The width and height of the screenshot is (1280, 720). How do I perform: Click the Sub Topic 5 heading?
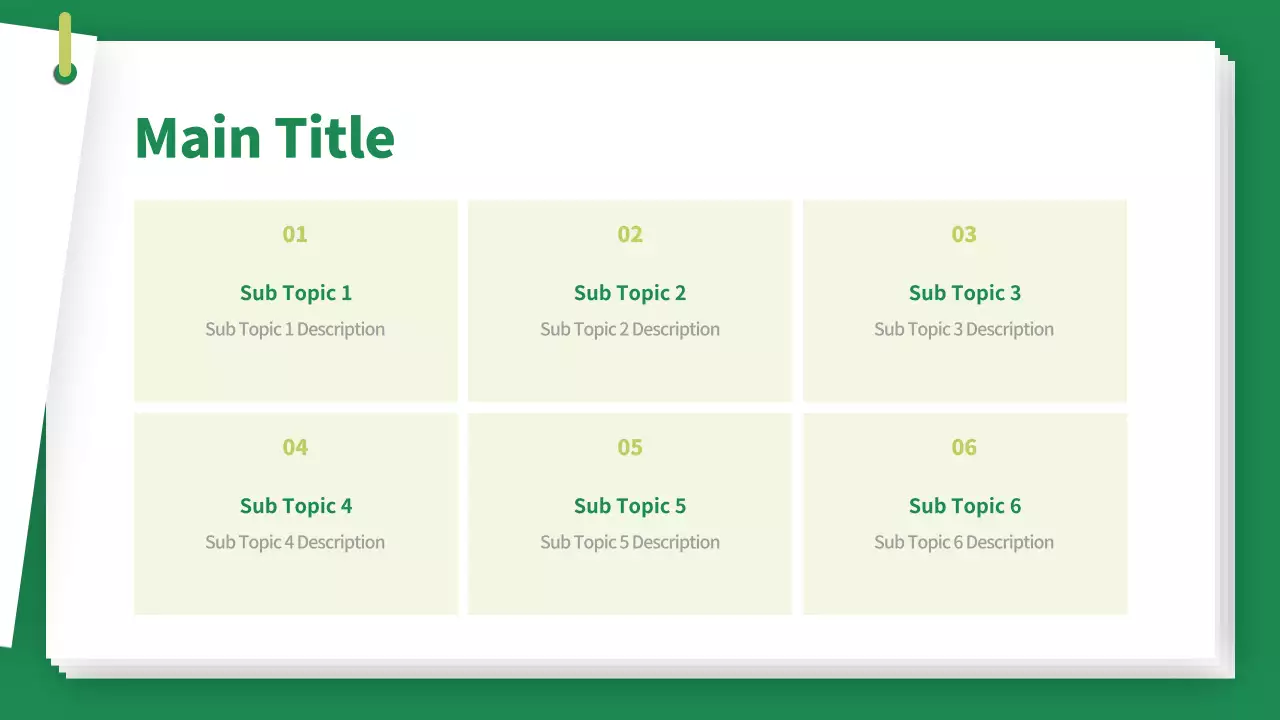tap(630, 506)
